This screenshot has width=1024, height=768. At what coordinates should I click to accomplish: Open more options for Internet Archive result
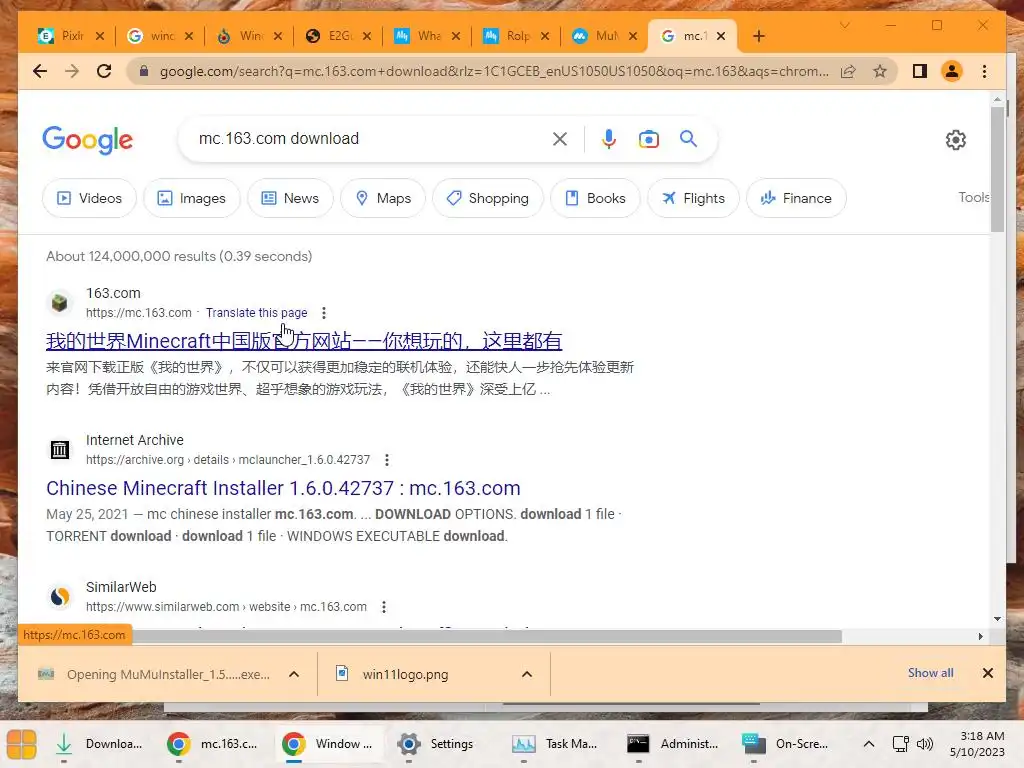pos(387,460)
